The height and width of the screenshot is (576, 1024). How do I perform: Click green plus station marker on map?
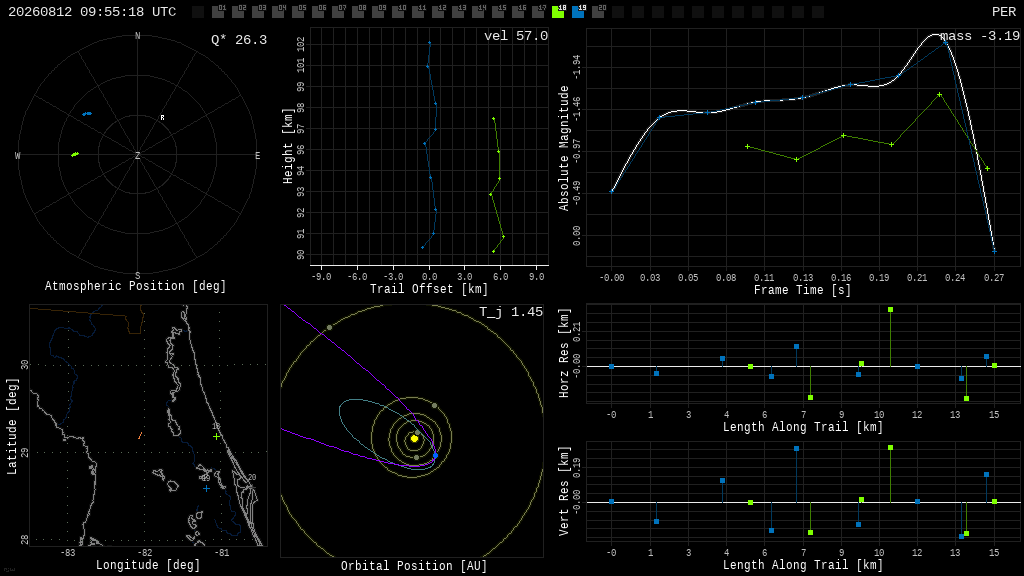pos(216,436)
